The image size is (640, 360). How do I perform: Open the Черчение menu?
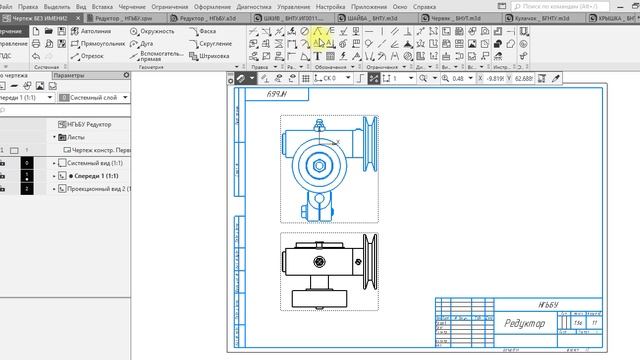click(132, 7)
